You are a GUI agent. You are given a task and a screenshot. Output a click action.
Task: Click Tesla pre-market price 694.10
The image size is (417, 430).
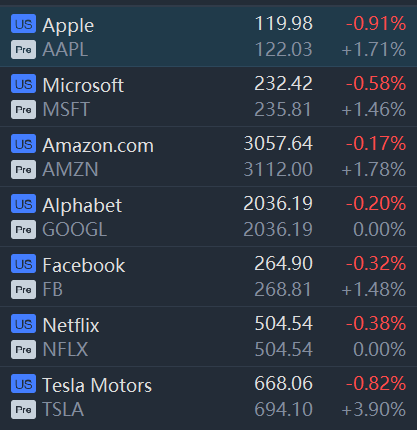click(284, 409)
